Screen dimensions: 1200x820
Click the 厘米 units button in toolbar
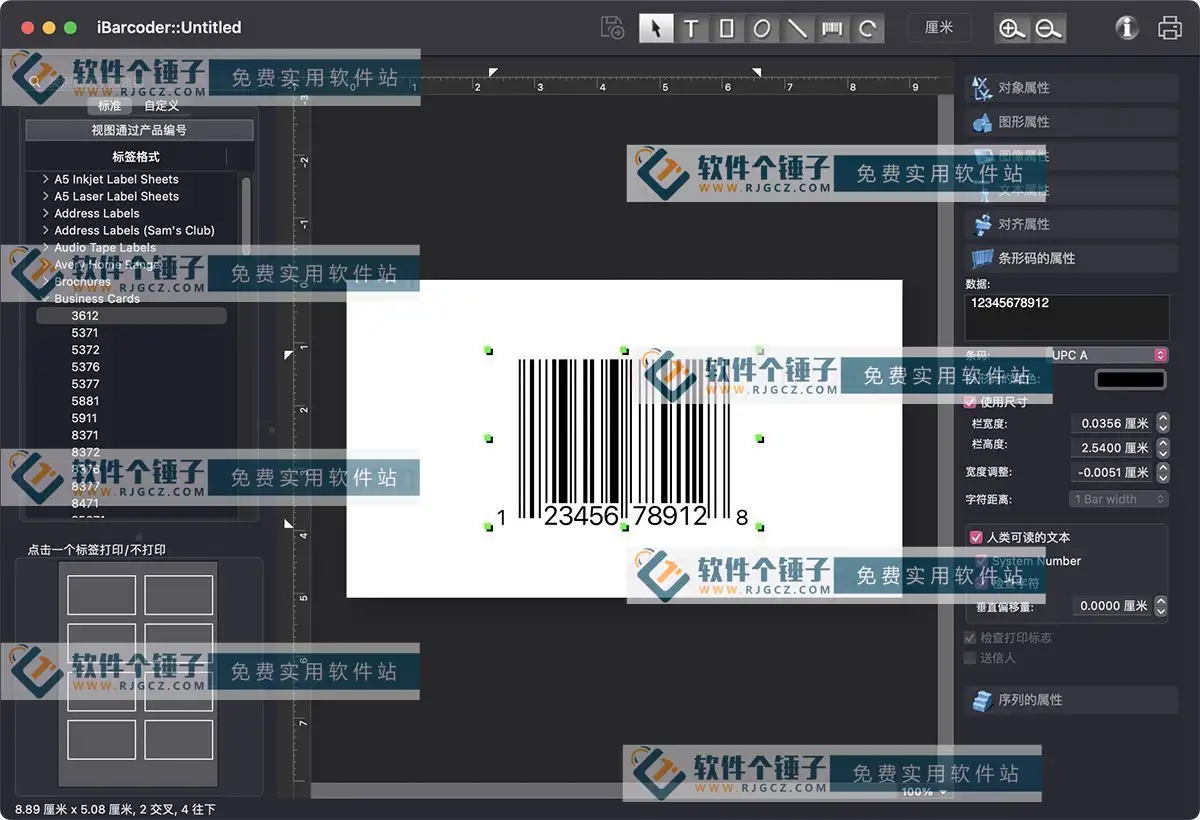click(x=939, y=28)
